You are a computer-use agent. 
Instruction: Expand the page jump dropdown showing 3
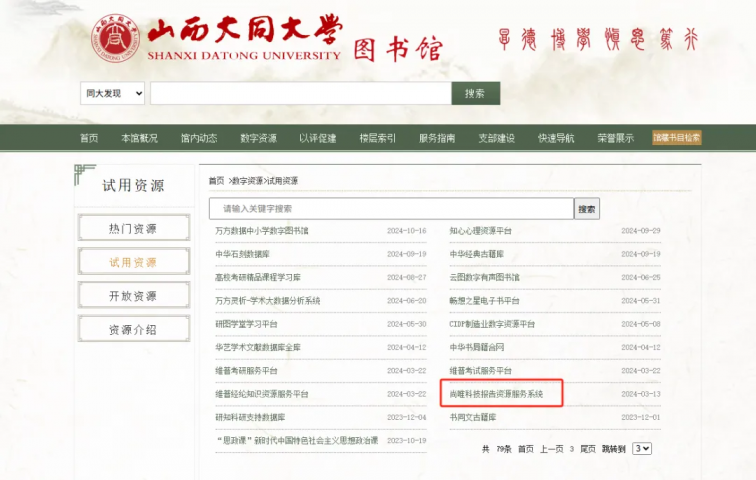[642, 449]
